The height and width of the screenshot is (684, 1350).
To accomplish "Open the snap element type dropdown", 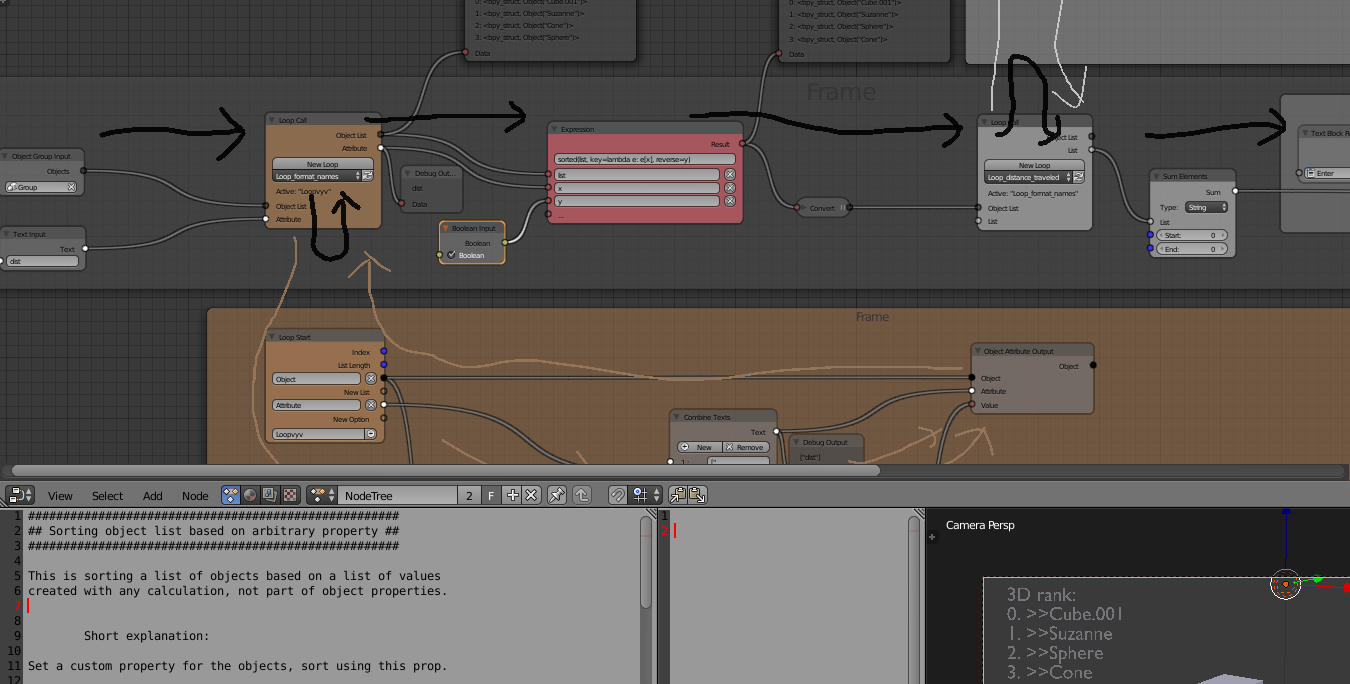I will click(645, 495).
